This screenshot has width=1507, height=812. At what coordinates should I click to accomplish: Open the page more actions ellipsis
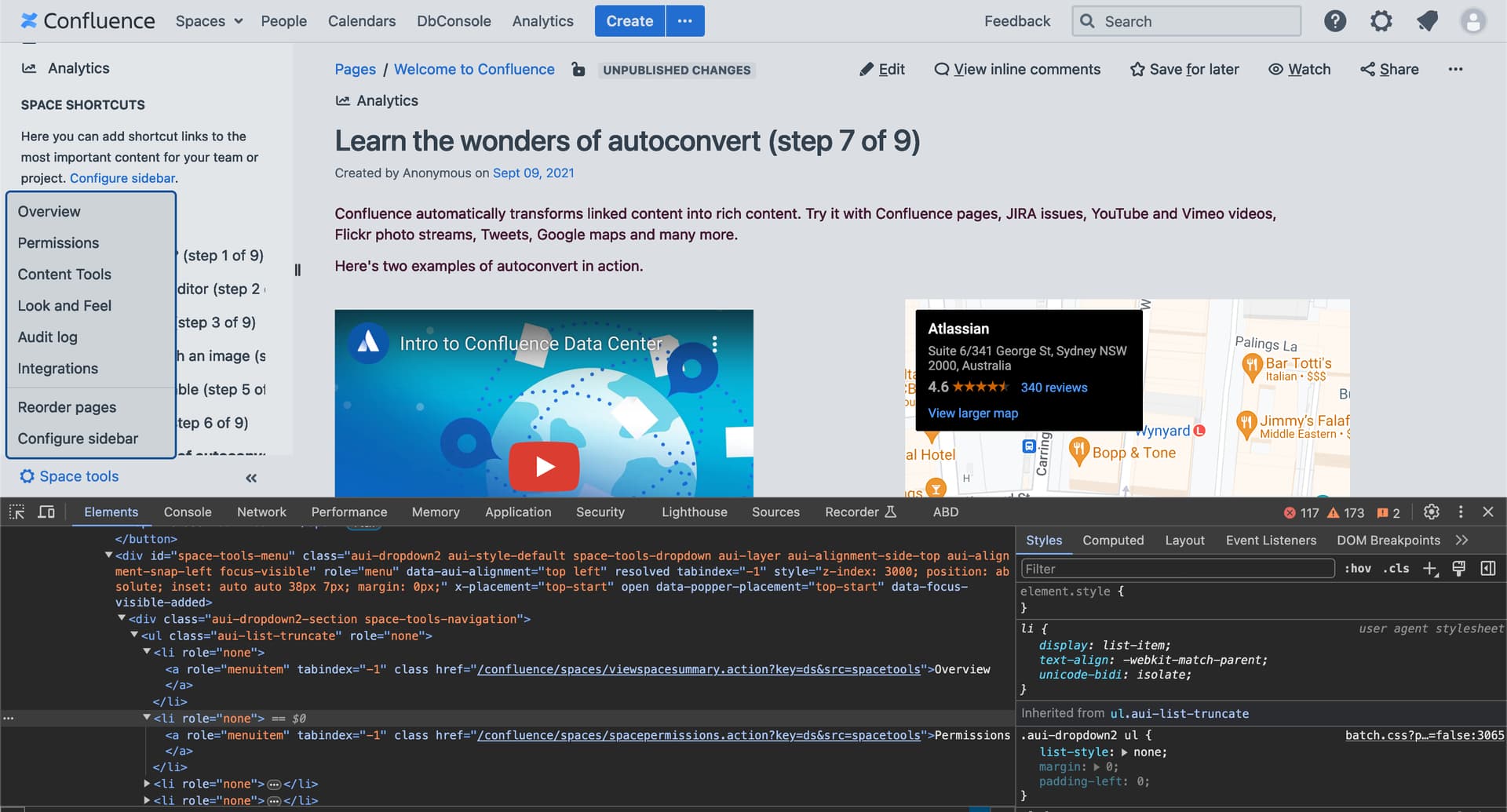tap(1455, 69)
